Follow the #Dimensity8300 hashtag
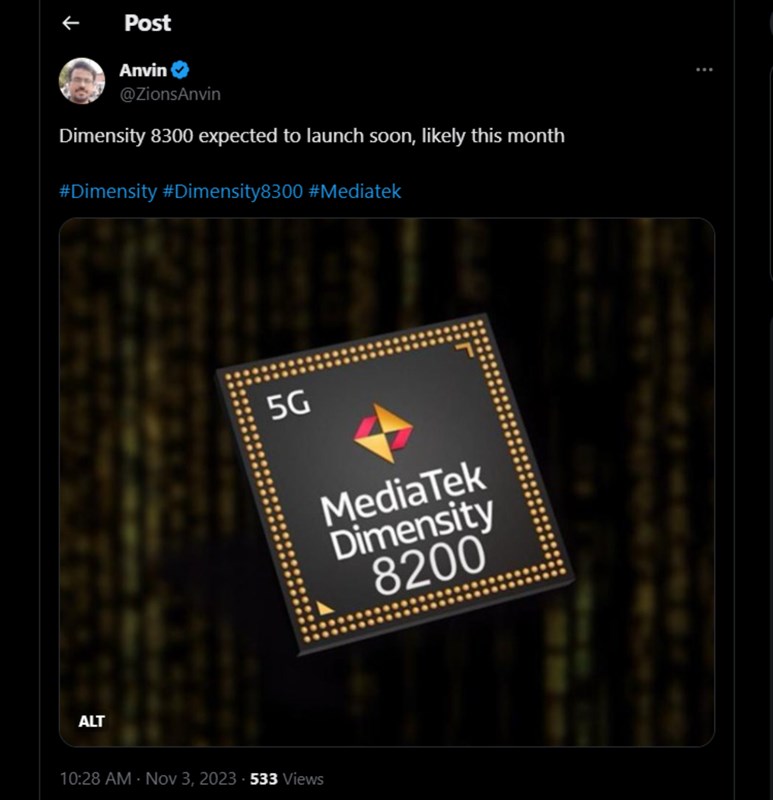773x800 pixels. (x=232, y=191)
